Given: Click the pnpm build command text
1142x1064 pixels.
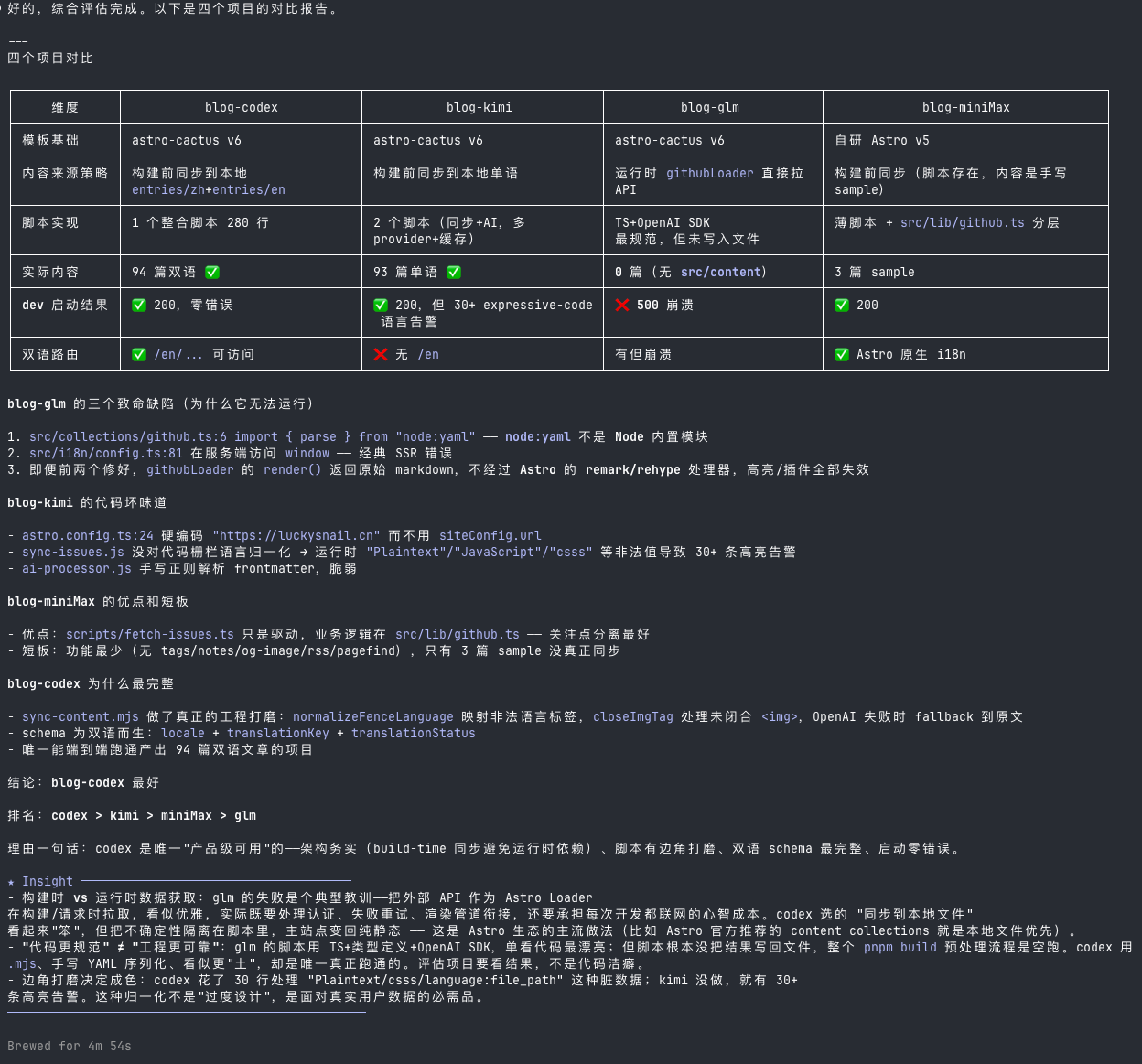Looking at the screenshot, I should tap(900, 947).
